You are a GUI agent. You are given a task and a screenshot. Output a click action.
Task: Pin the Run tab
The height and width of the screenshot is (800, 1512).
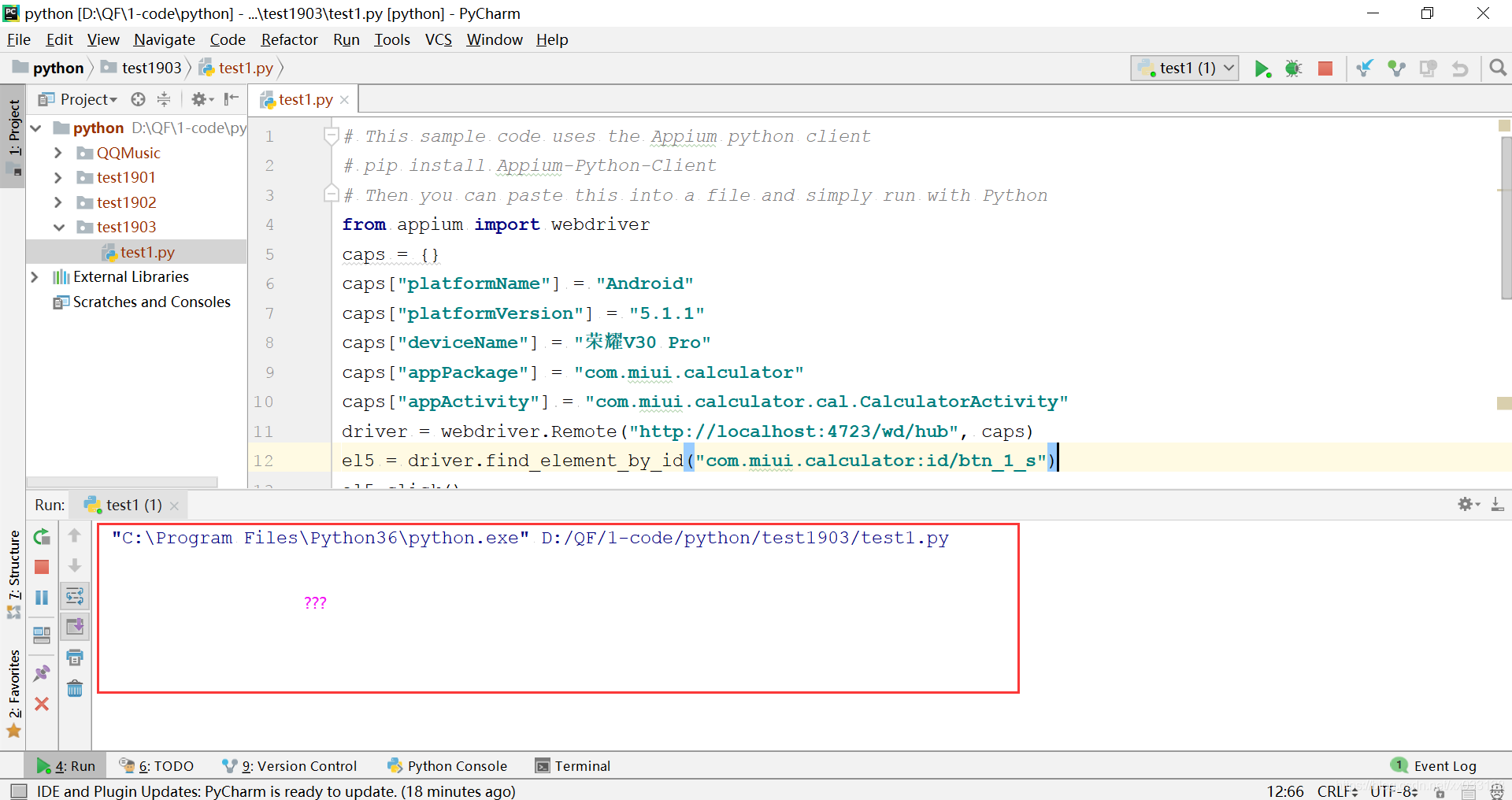pos(42,673)
